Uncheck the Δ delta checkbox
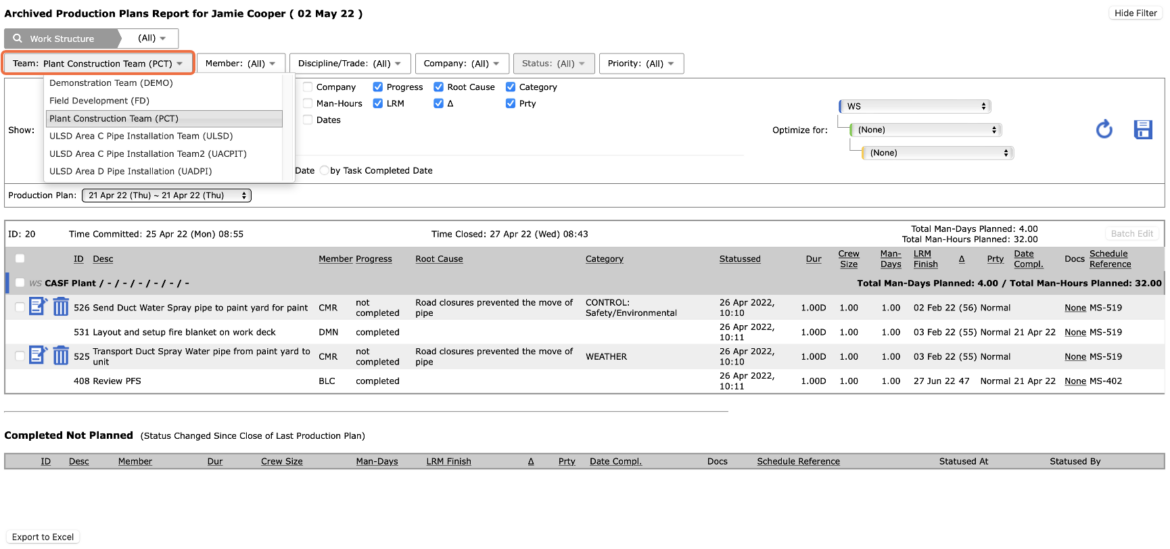Image resolution: width=1170 pixels, height=549 pixels. 439,104
